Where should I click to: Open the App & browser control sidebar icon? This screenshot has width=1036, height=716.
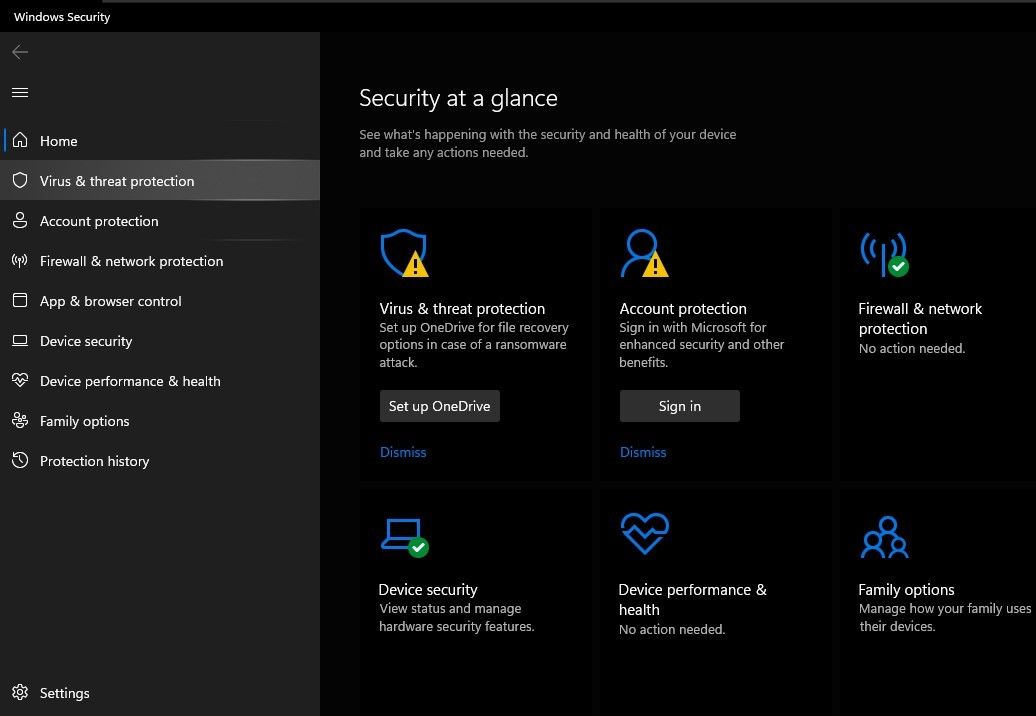tap(20, 301)
